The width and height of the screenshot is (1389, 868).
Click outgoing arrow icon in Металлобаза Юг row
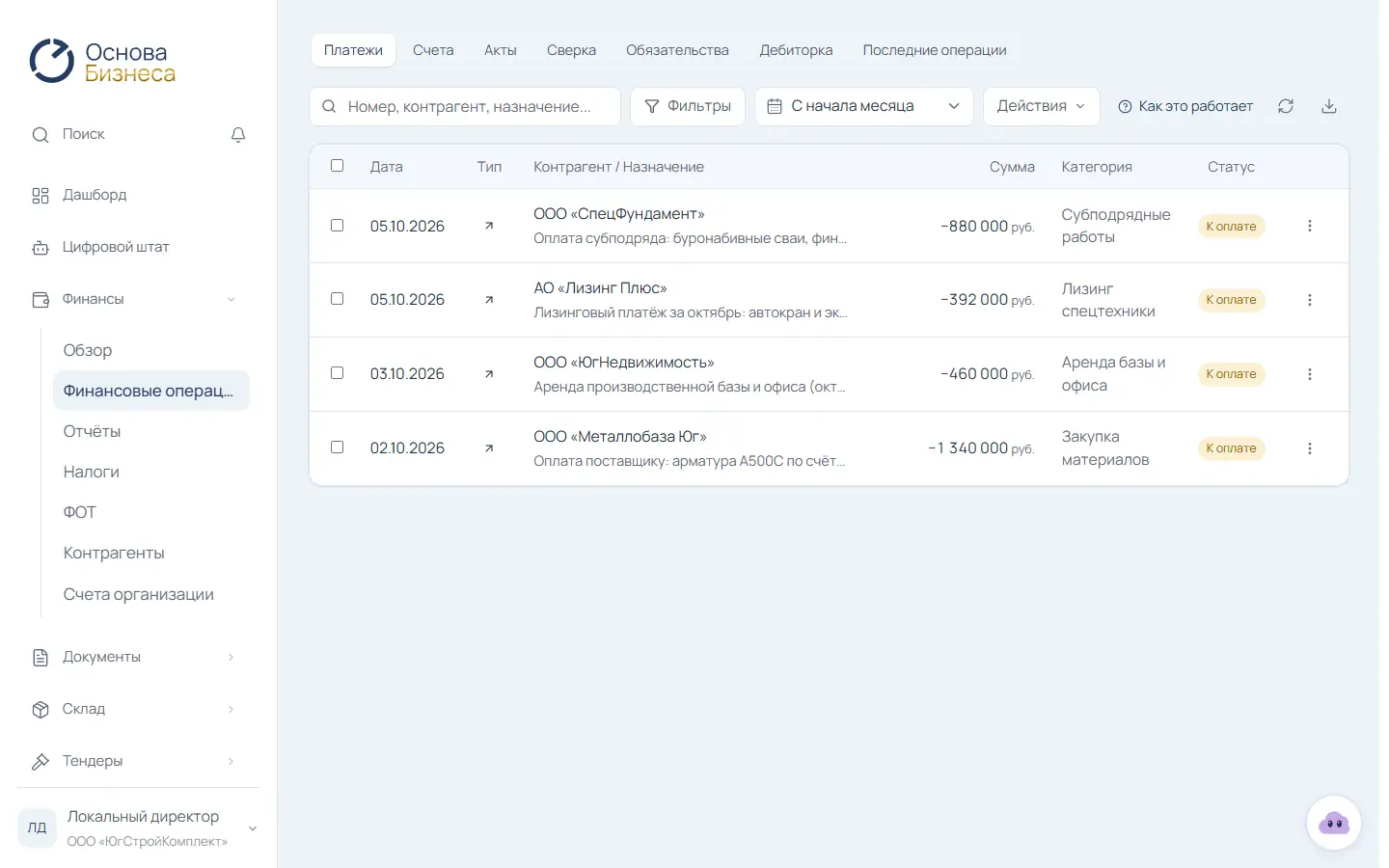(x=489, y=448)
